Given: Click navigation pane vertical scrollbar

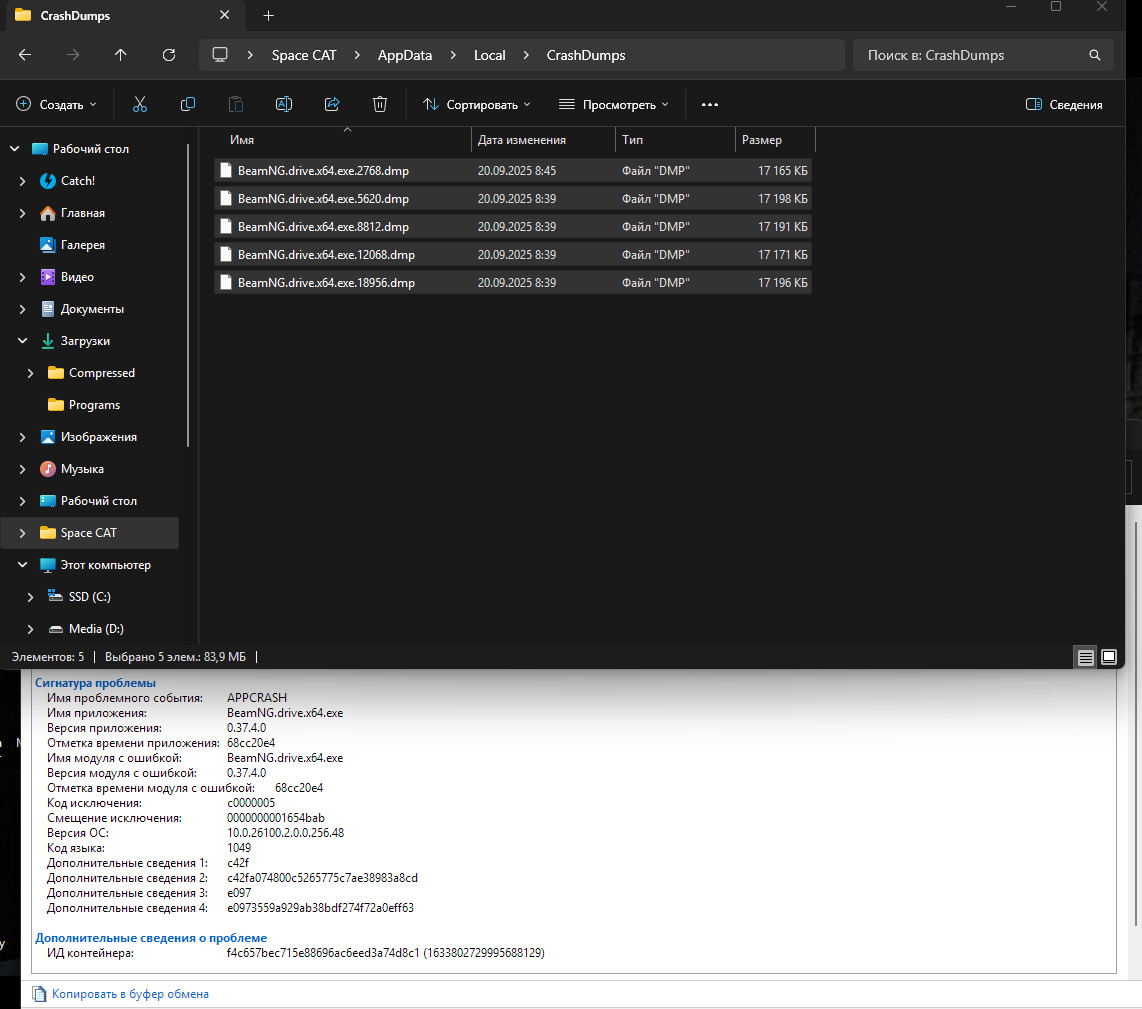Looking at the screenshot, I should (x=188, y=295).
